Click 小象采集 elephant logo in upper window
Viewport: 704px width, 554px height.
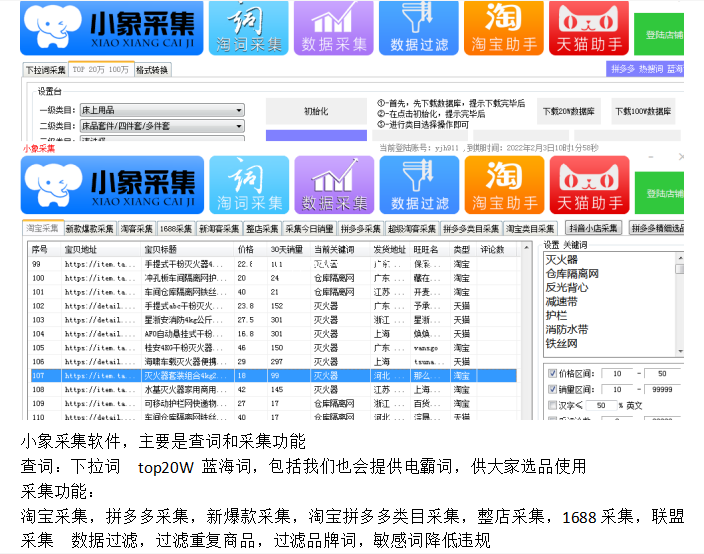point(111,28)
